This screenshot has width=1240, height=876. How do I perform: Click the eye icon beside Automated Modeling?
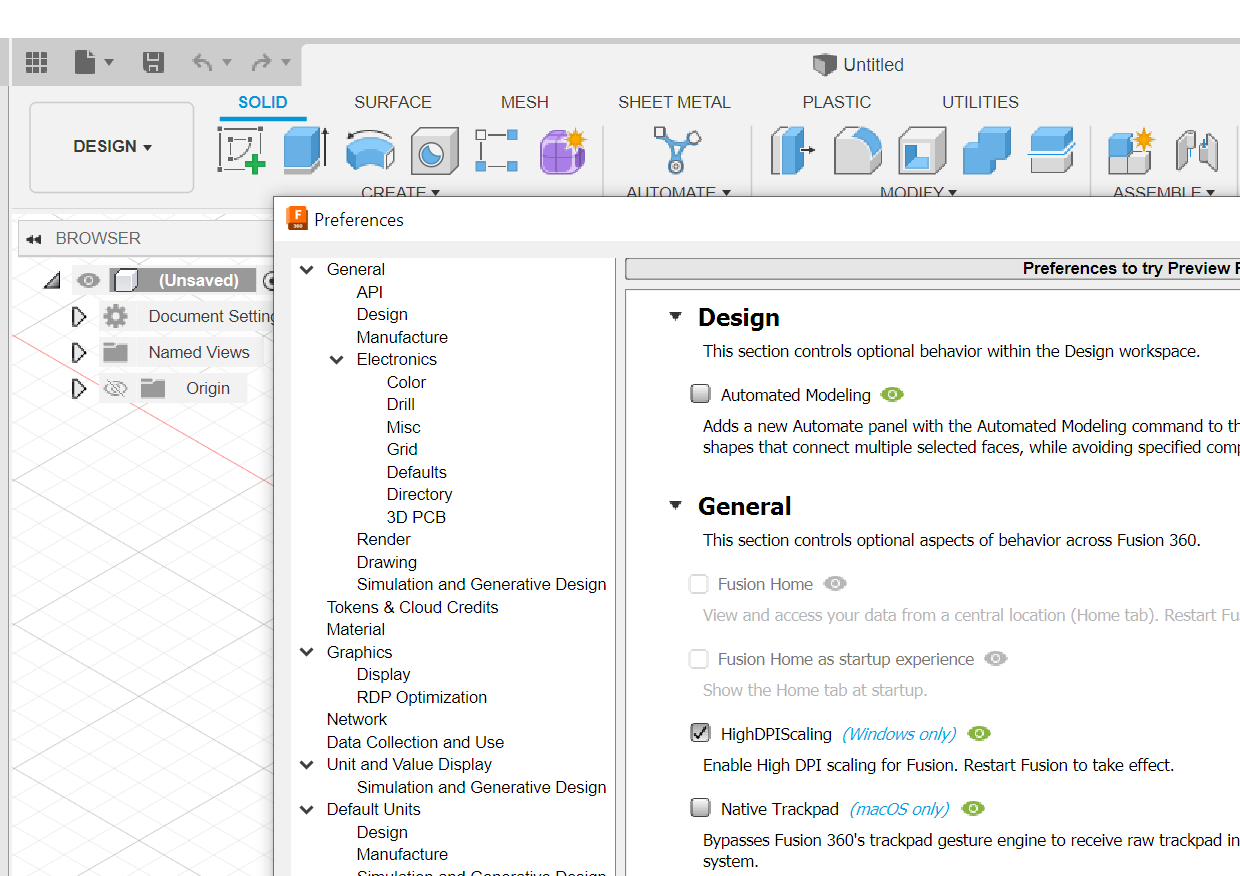[x=893, y=395]
